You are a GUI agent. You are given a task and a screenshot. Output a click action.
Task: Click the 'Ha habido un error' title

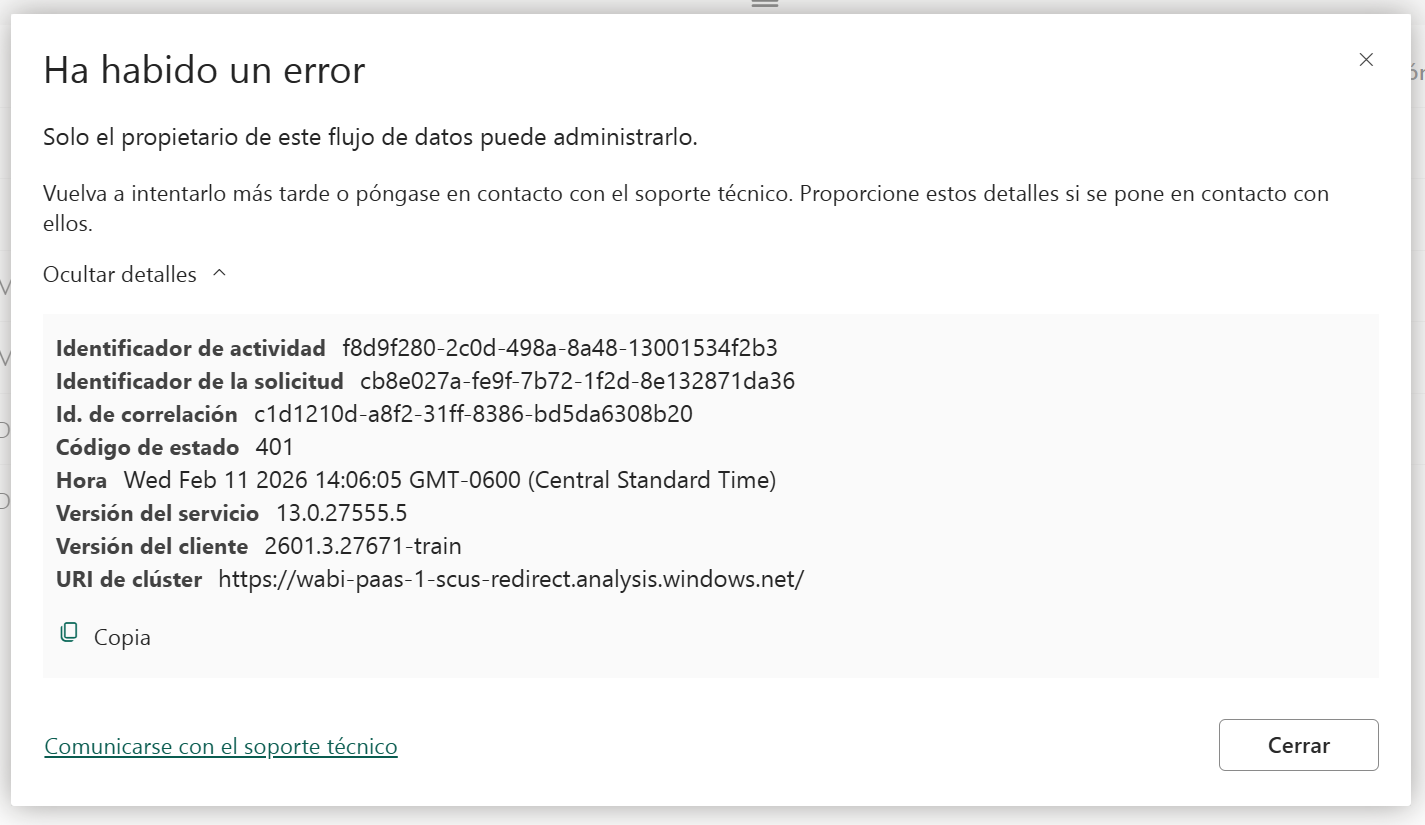tap(204, 71)
